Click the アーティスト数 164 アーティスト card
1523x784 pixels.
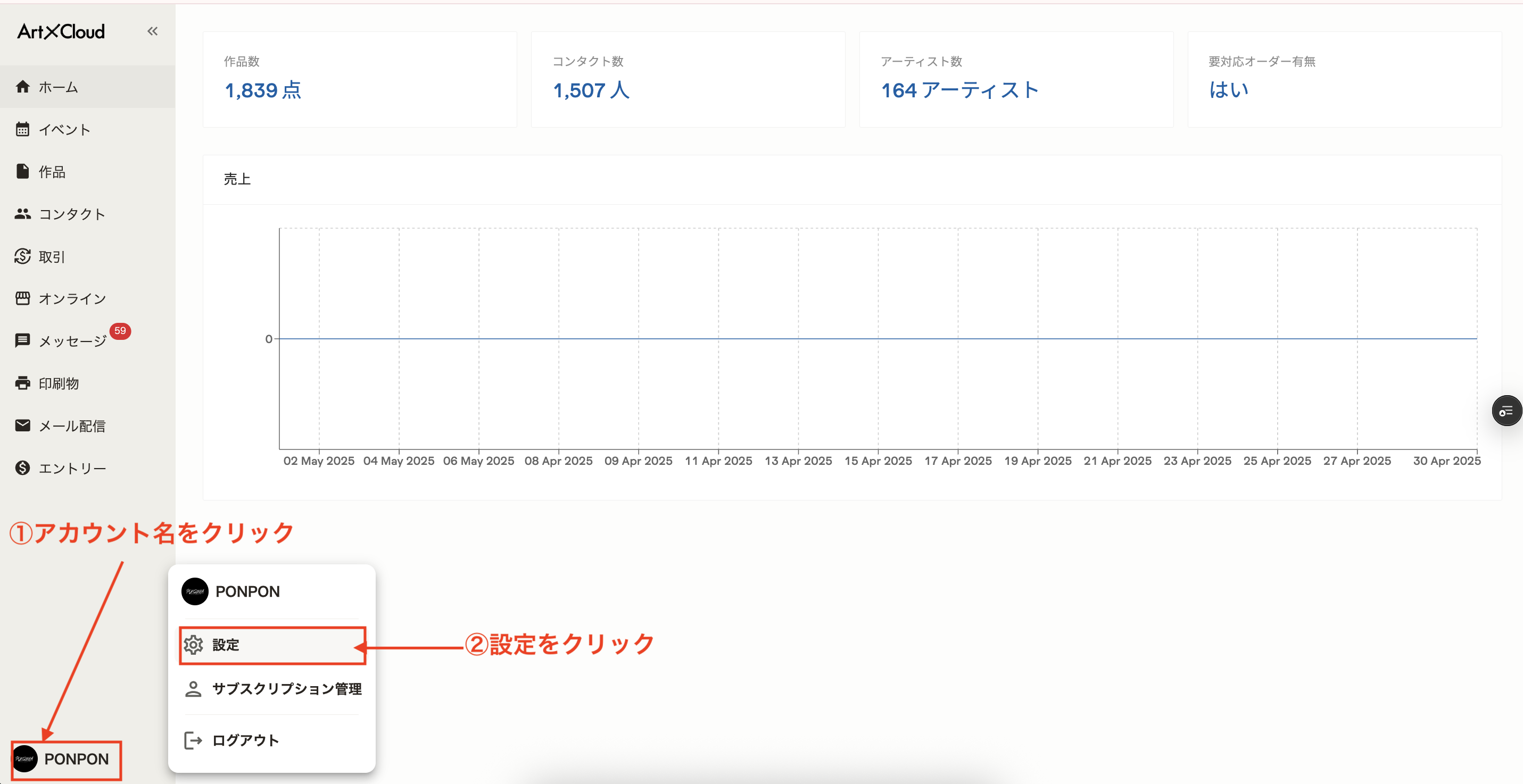[x=1016, y=80]
